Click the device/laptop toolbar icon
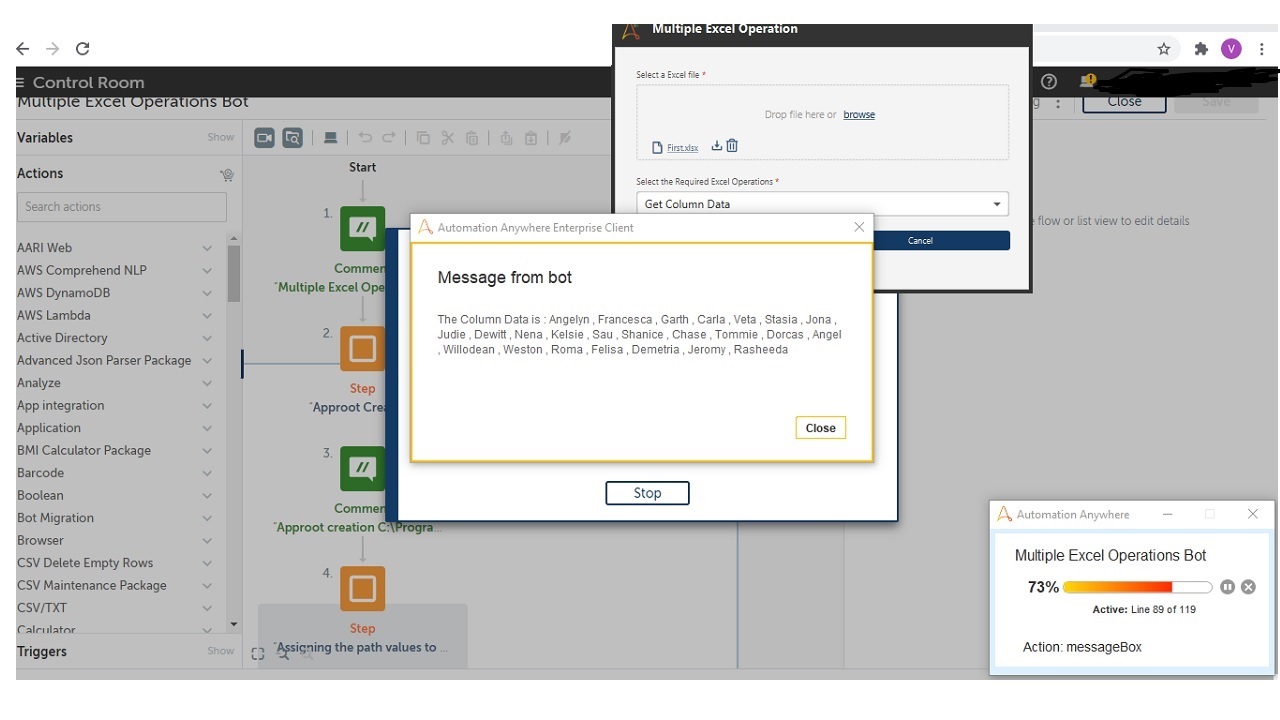This screenshot has height=720, width=1280. coord(330,138)
